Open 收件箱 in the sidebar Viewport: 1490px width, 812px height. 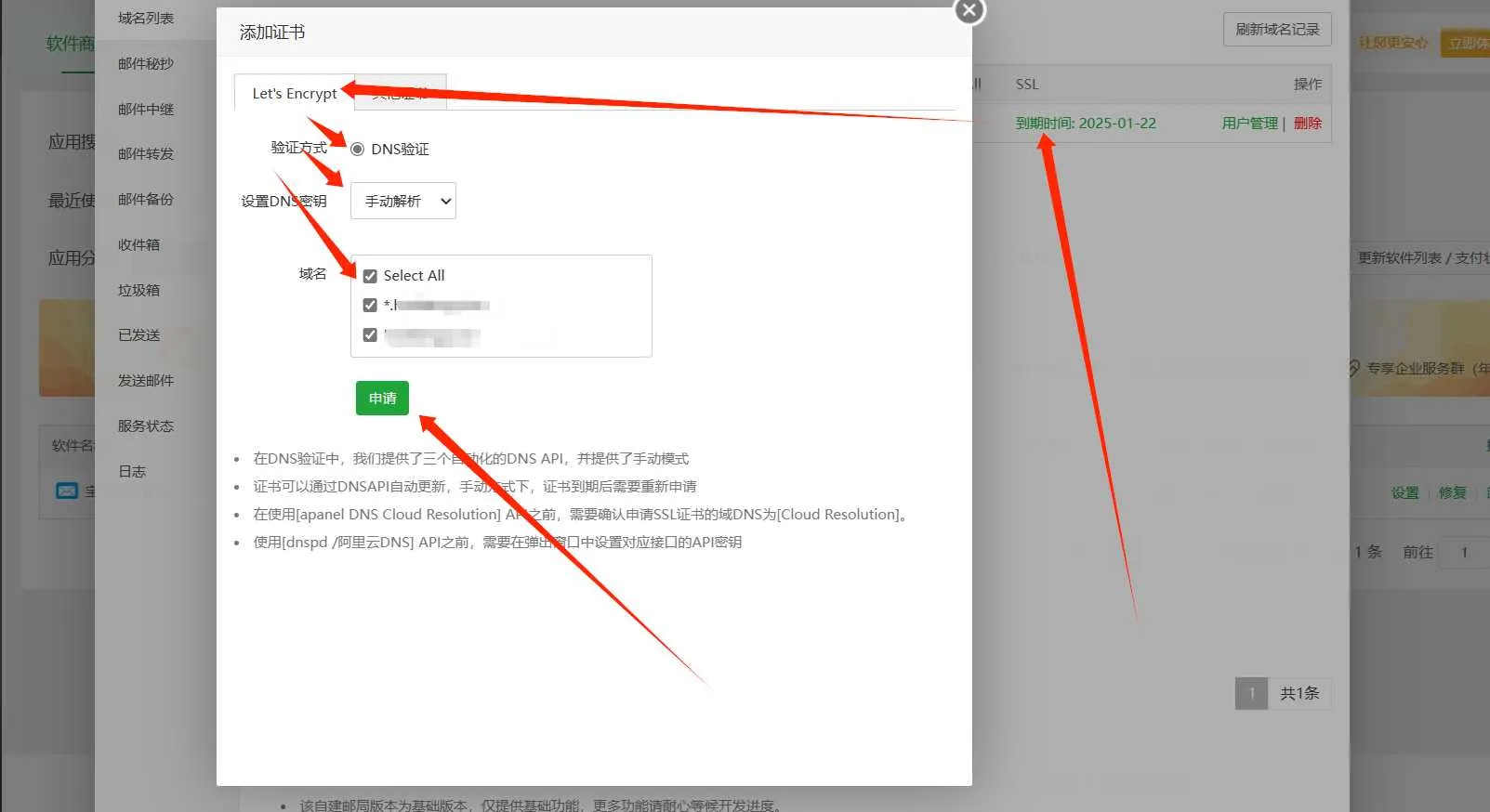[x=138, y=244]
